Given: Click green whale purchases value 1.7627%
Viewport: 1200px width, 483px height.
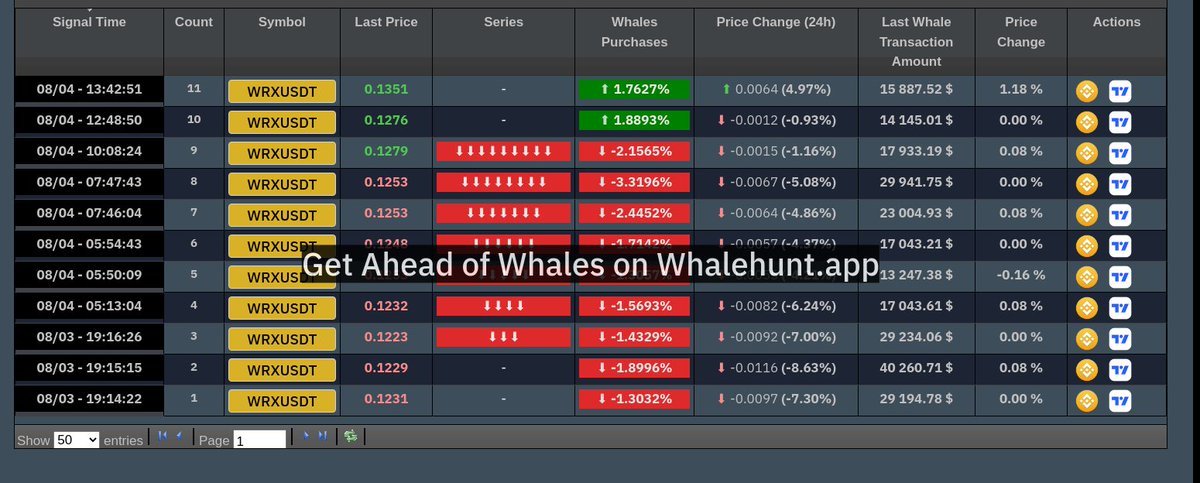Looking at the screenshot, I should (634, 89).
